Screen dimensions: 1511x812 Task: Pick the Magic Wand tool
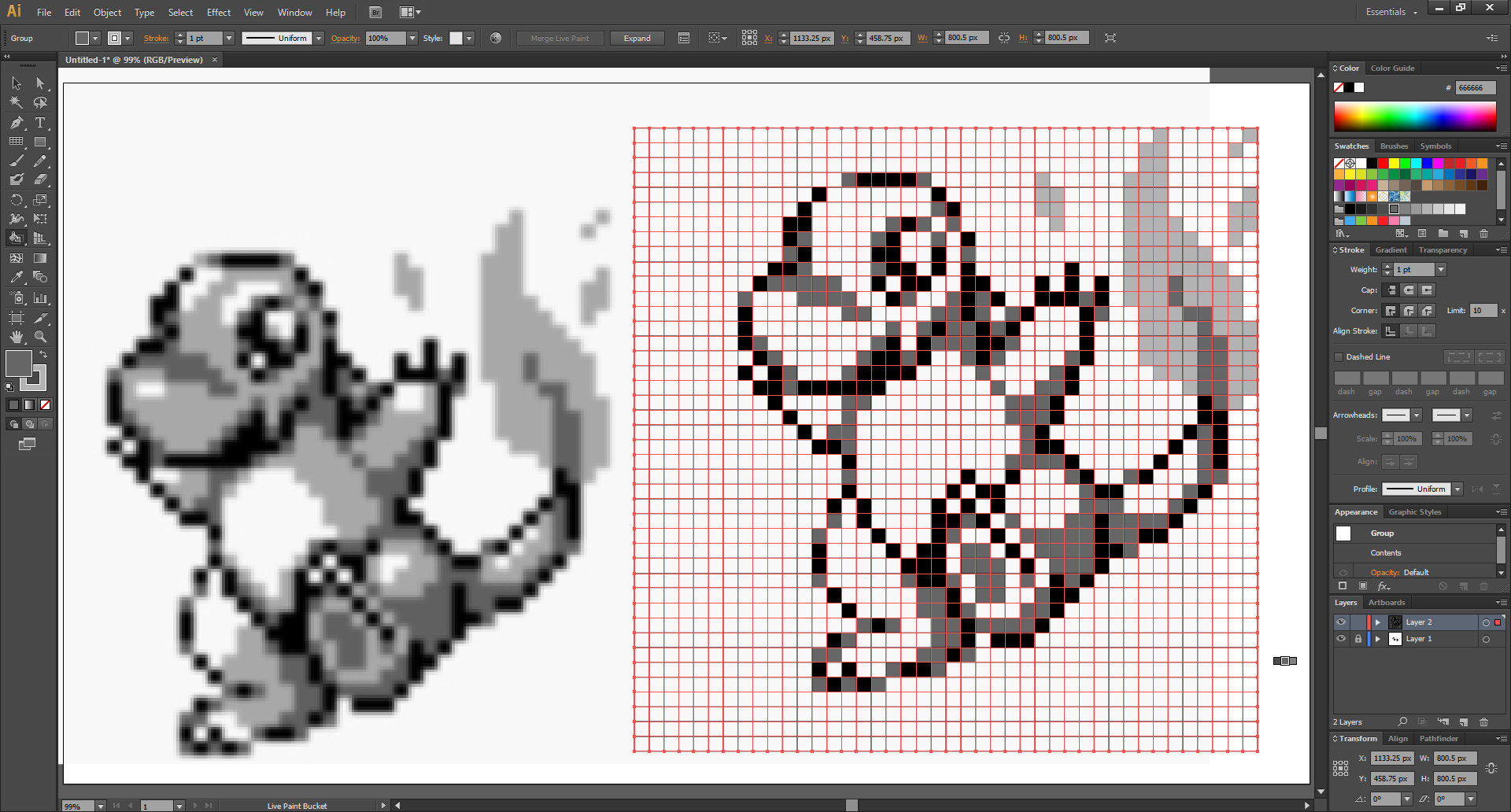pos(17,102)
